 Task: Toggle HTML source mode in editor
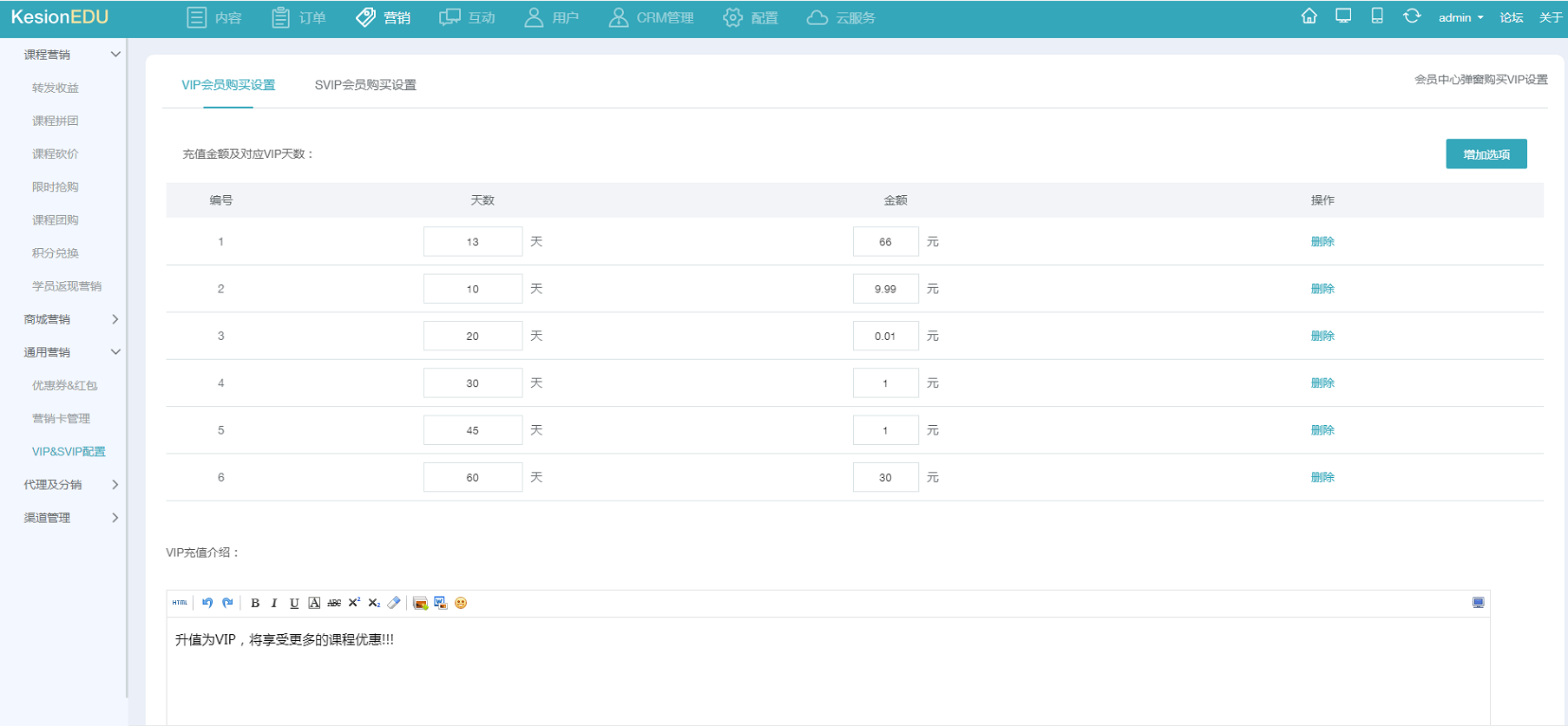[x=180, y=603]
